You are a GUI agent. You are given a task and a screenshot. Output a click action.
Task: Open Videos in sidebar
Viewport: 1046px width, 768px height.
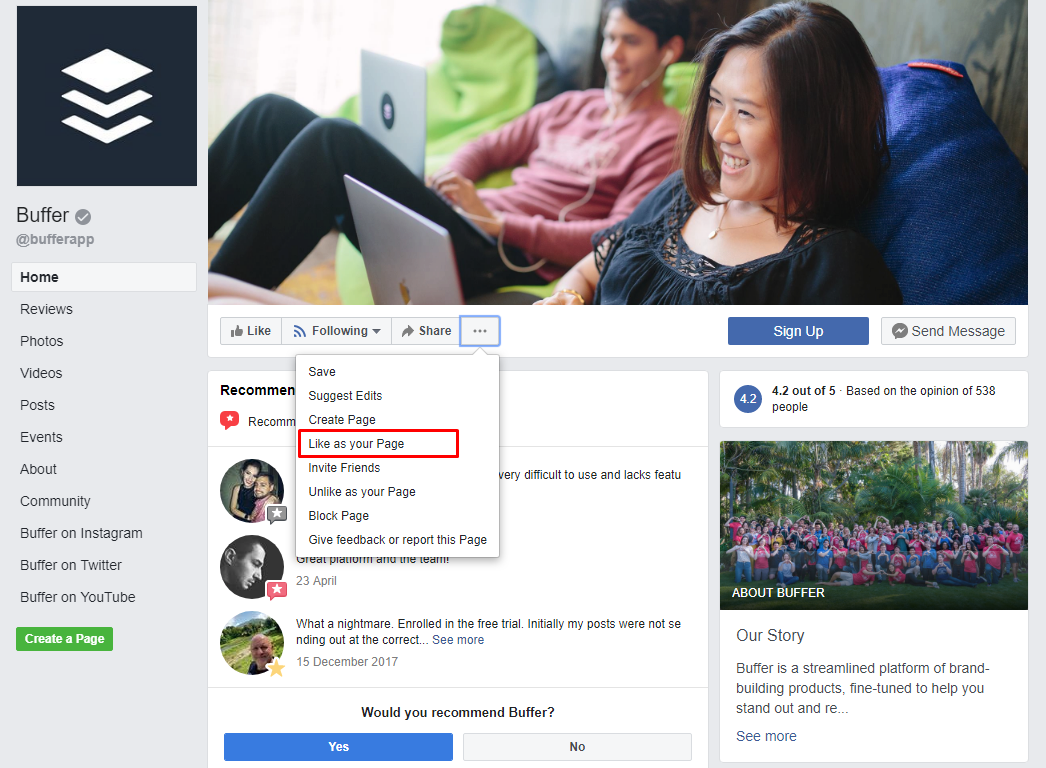[41, 373]
